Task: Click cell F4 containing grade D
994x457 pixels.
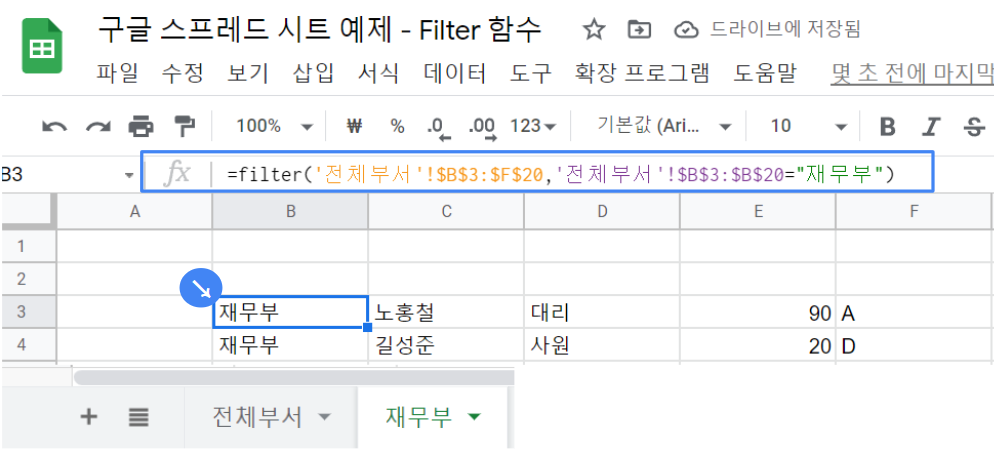Action: click(x=913, y=345)
